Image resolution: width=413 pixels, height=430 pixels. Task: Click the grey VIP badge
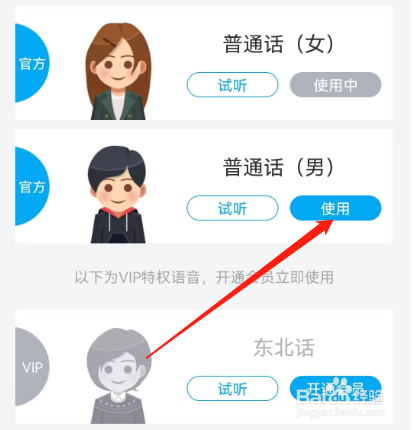point(32,367)
